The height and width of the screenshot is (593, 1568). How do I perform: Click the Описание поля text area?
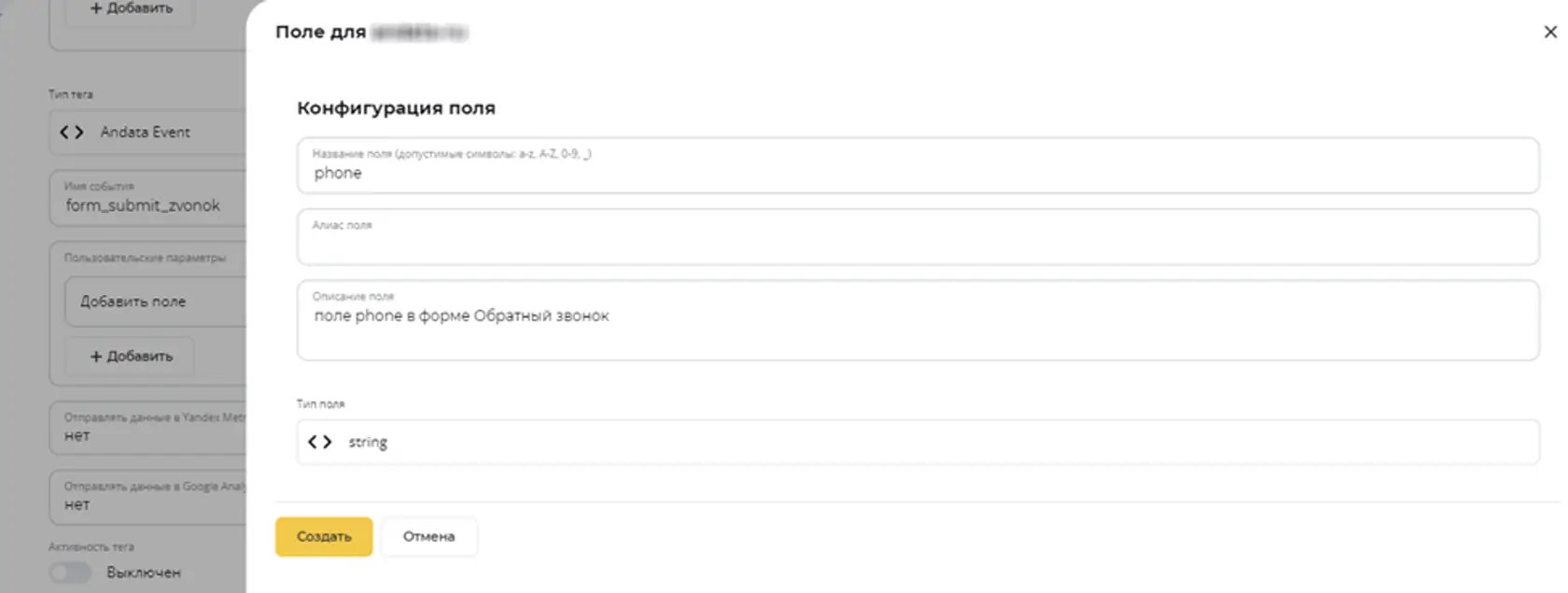(x=917, y=319)
